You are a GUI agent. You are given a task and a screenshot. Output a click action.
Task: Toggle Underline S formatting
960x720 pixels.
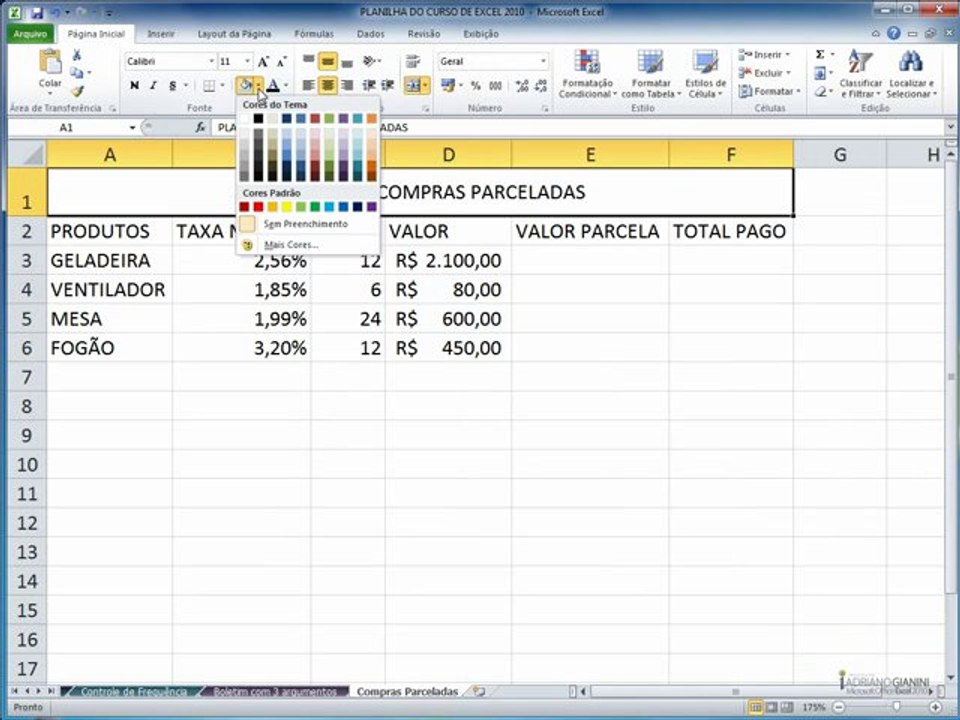[173, 85]
